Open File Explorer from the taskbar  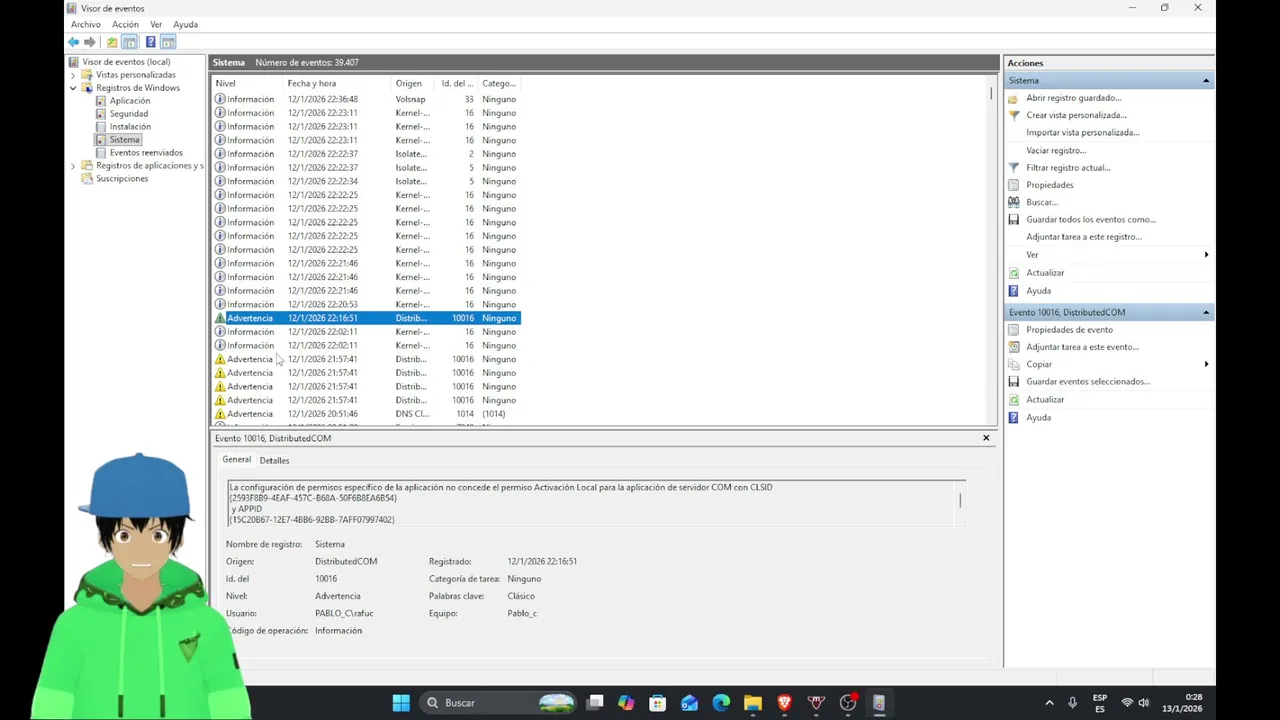[x=753, y=703]
